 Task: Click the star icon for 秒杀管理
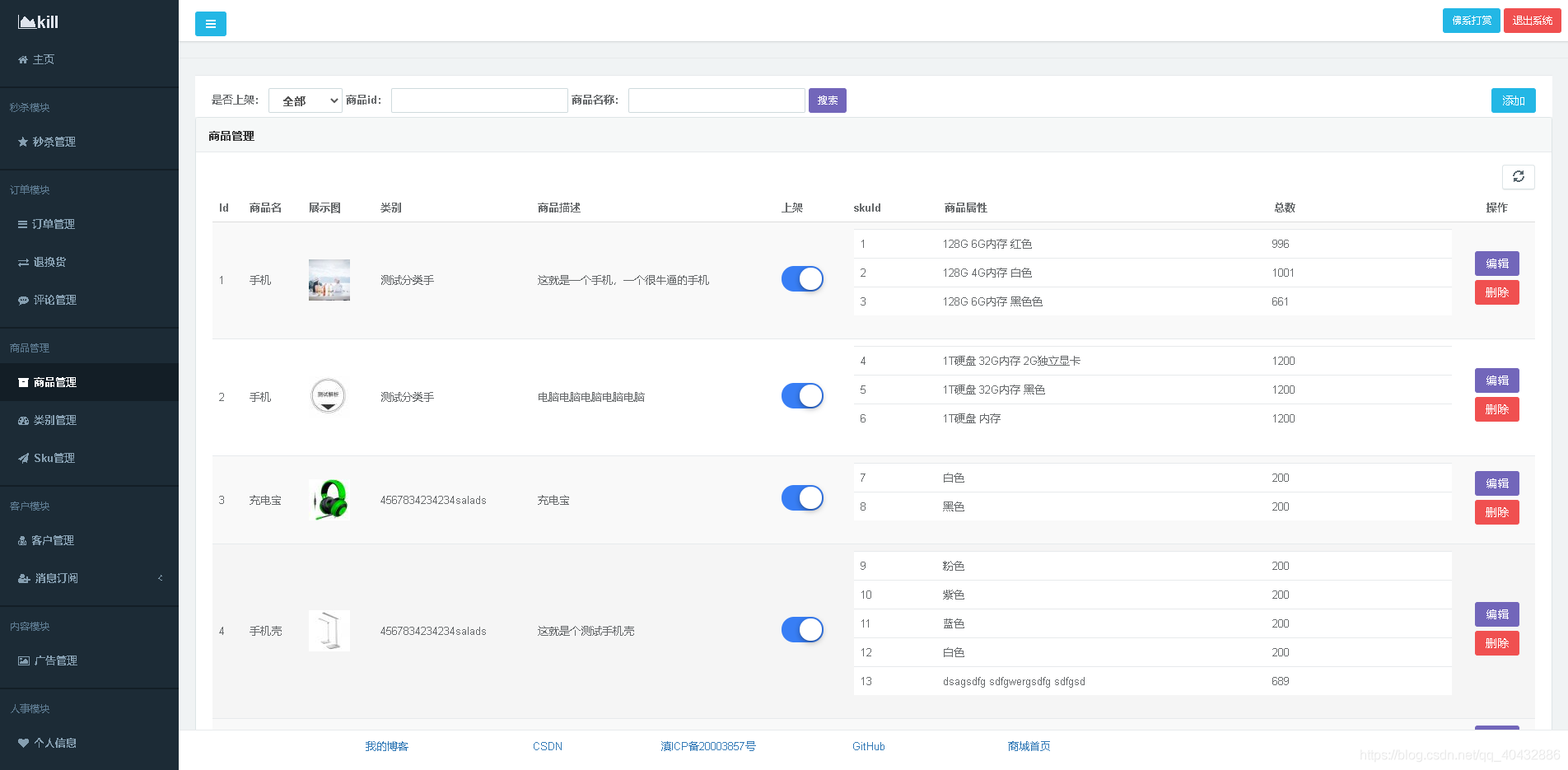pos(23,142)
